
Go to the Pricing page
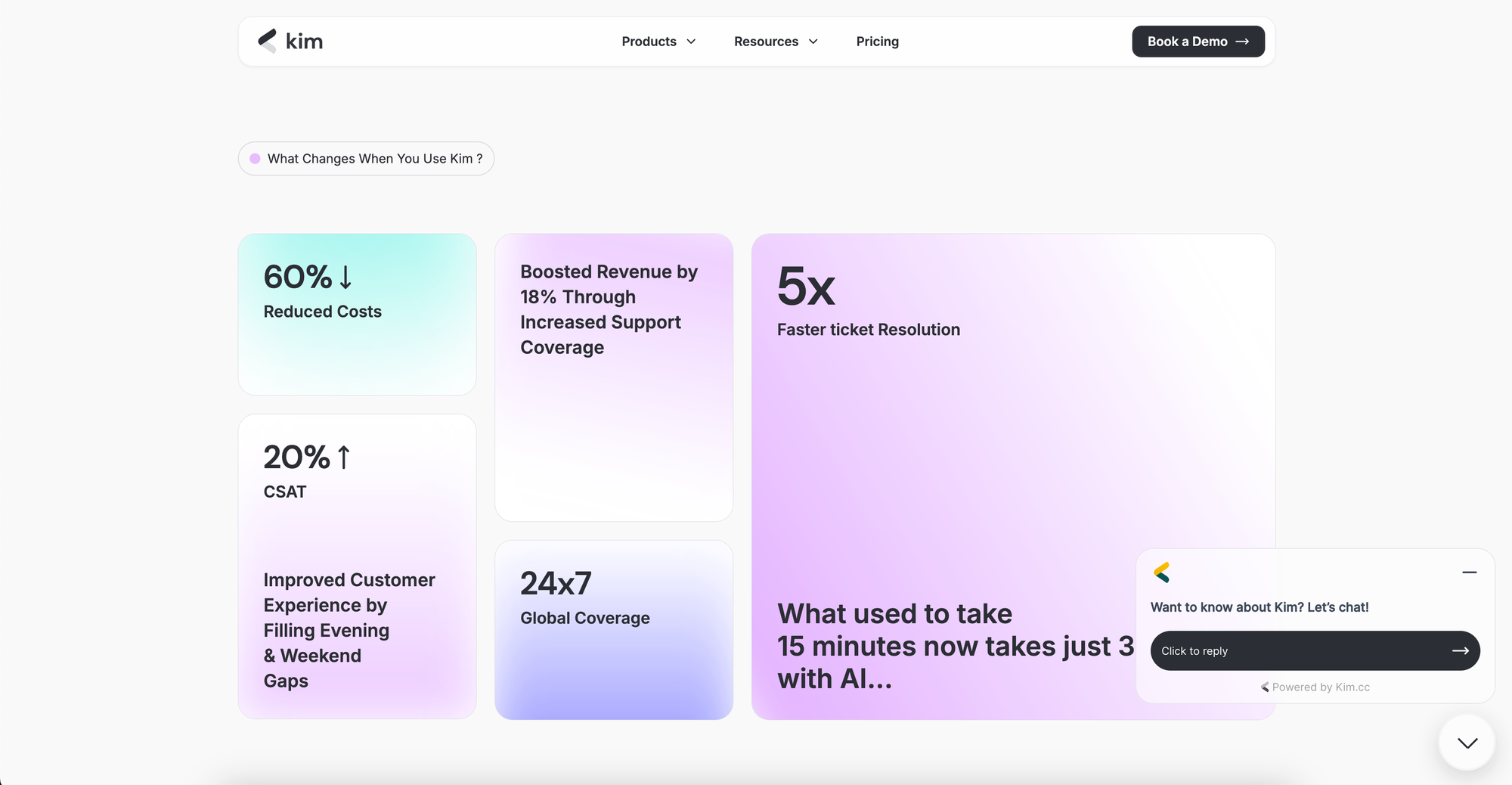877,42
